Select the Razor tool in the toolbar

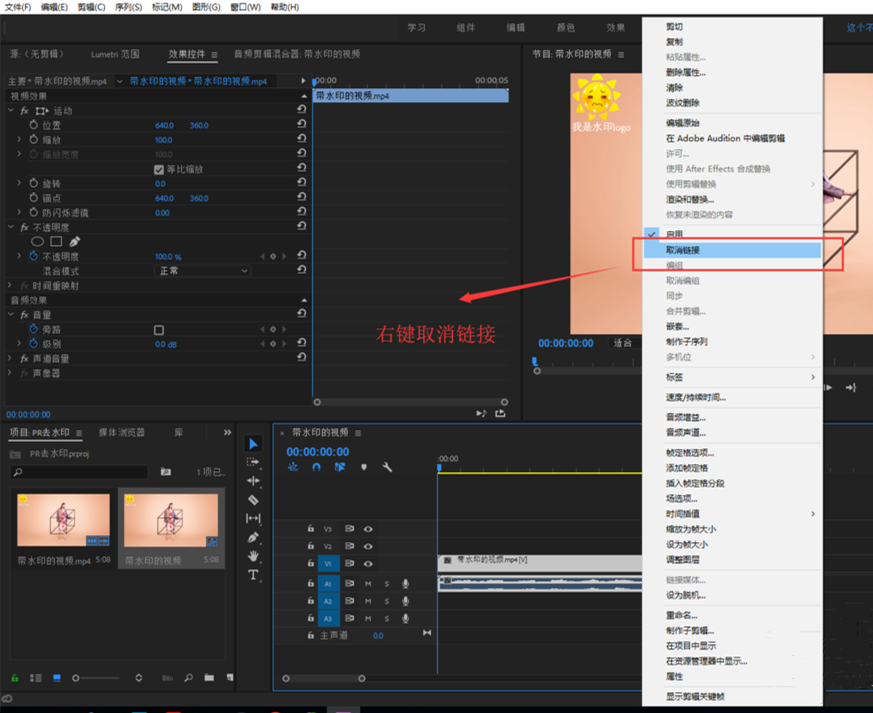point(253,500)
